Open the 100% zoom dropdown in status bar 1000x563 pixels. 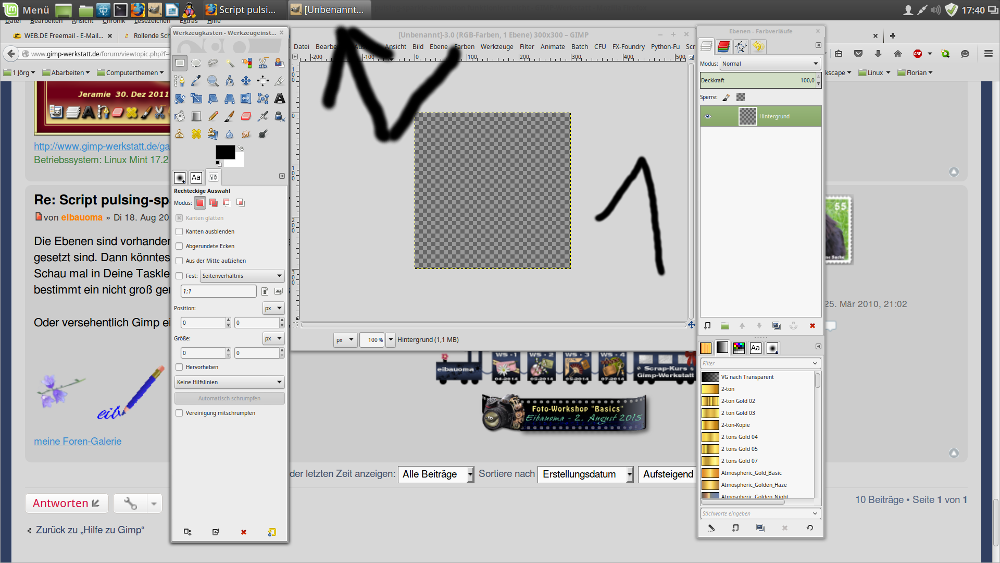click(x=391, y=340)
